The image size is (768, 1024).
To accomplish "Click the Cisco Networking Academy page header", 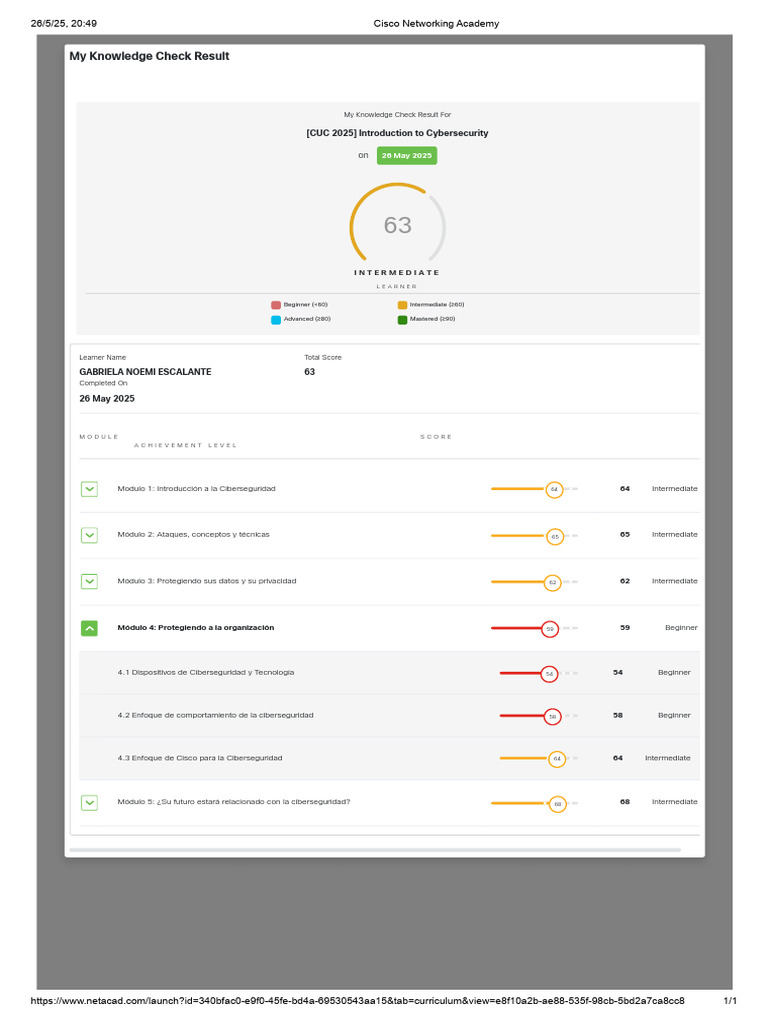I will 436,24.
